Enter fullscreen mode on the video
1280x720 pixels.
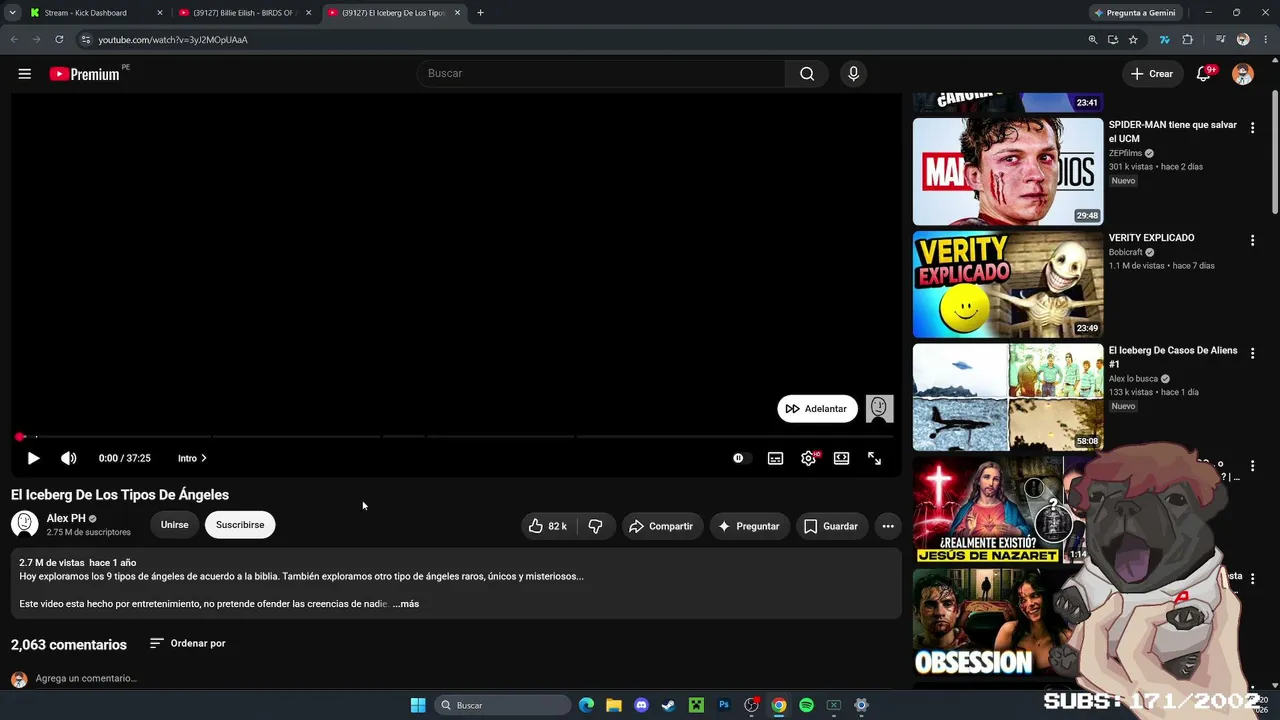874,458
